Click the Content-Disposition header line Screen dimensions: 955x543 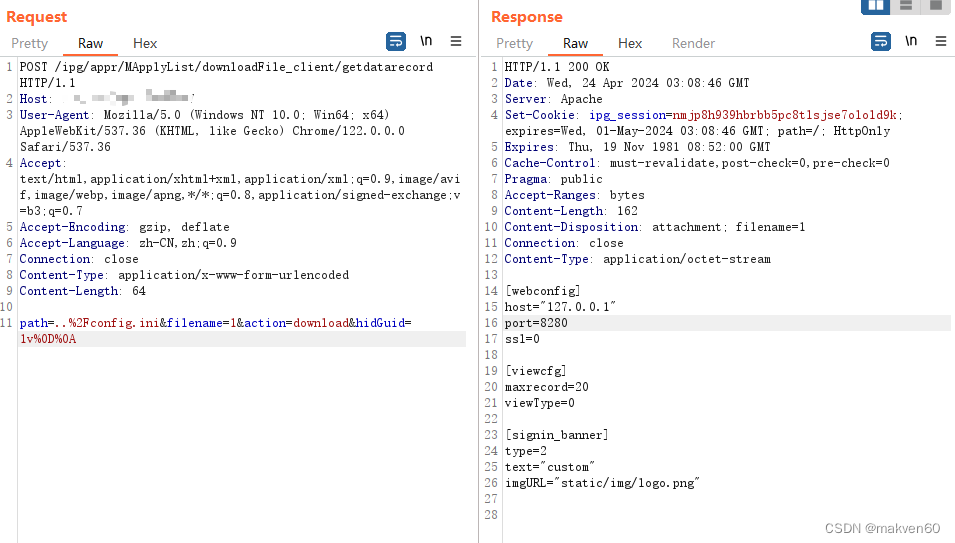(x=655, y=227)
